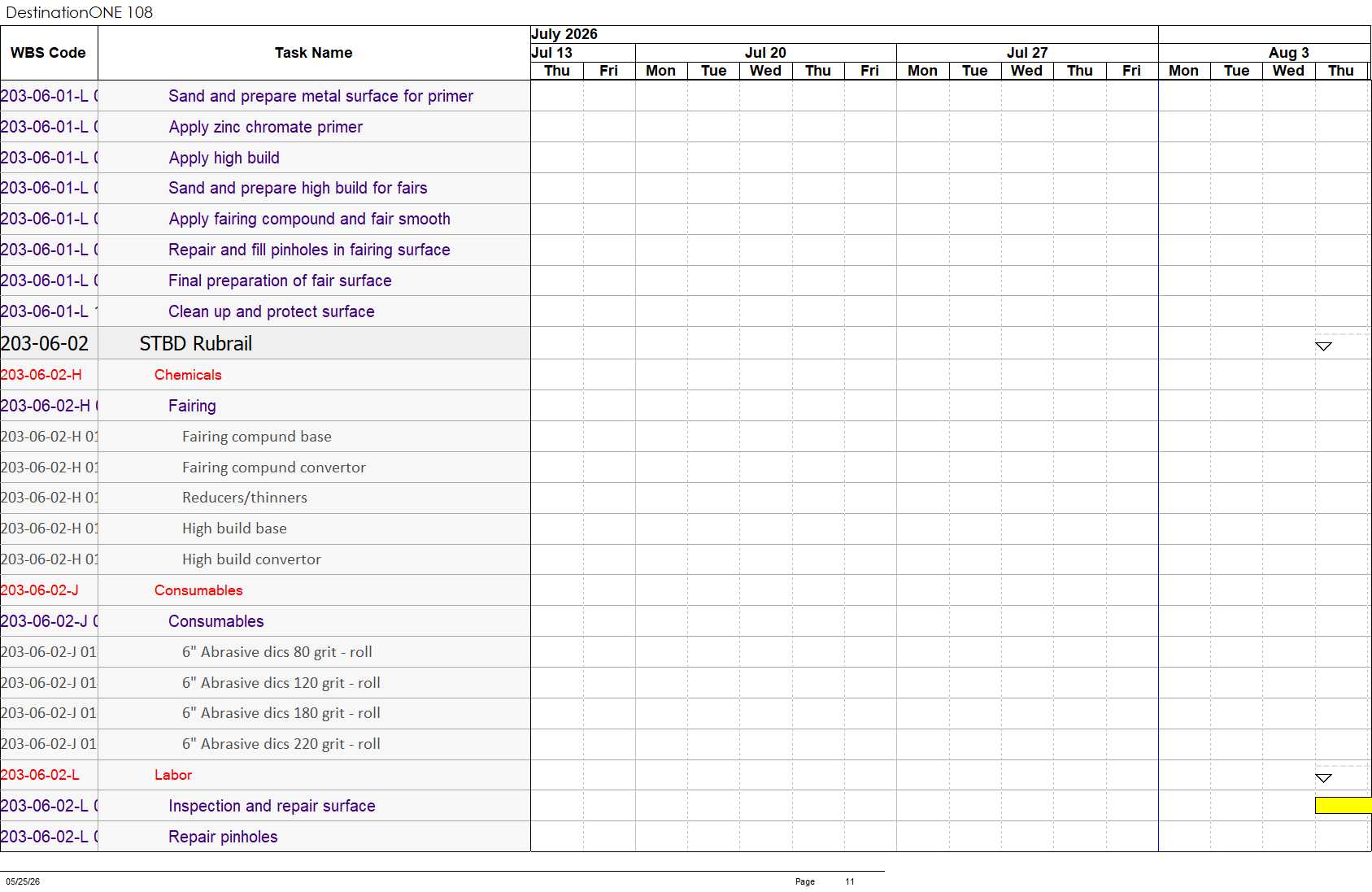1372x892 pixels.
Task: Click the WBS Code column header
Action: point(48,53)
